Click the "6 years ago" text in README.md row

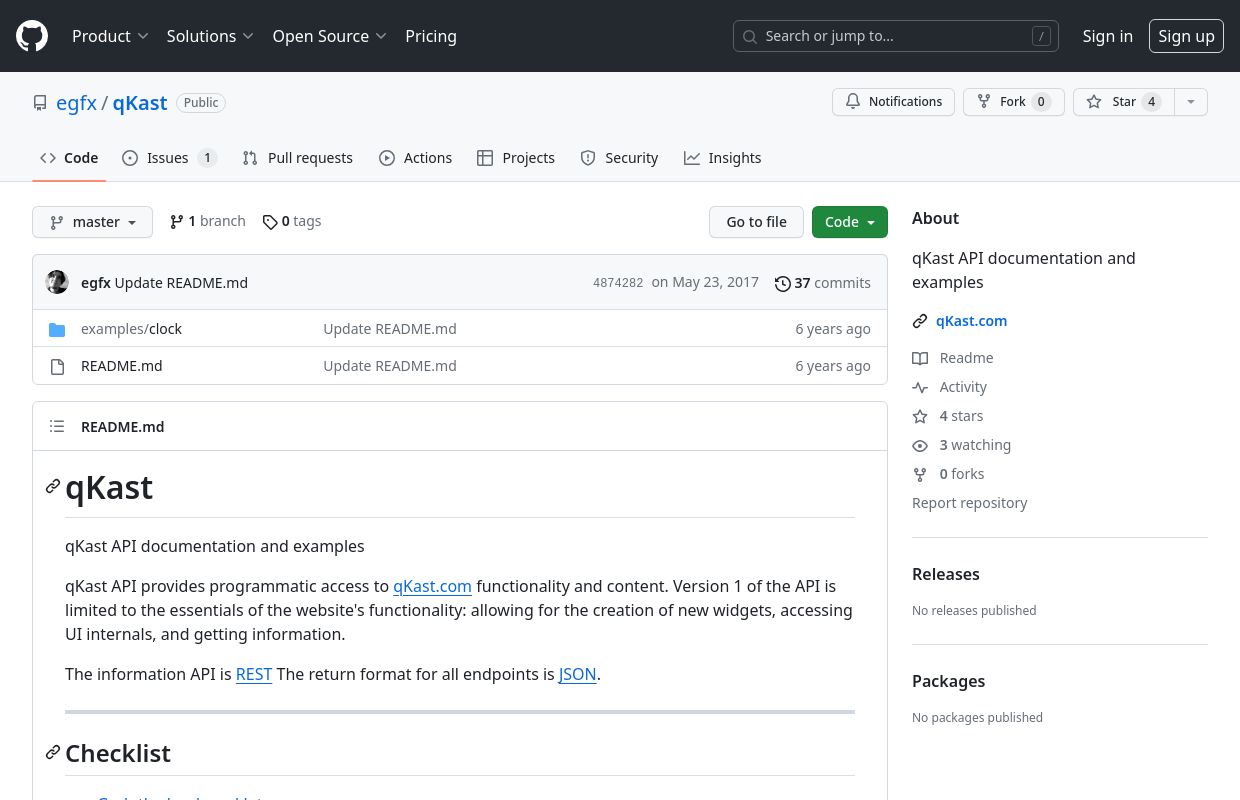click(833, 366)
